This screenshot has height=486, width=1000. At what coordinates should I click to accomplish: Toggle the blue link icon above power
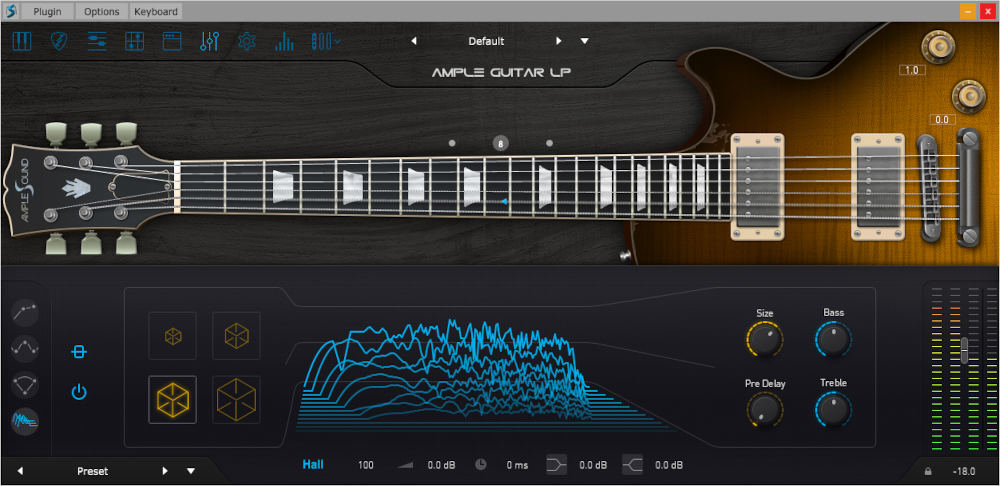[x=79, y=352]
